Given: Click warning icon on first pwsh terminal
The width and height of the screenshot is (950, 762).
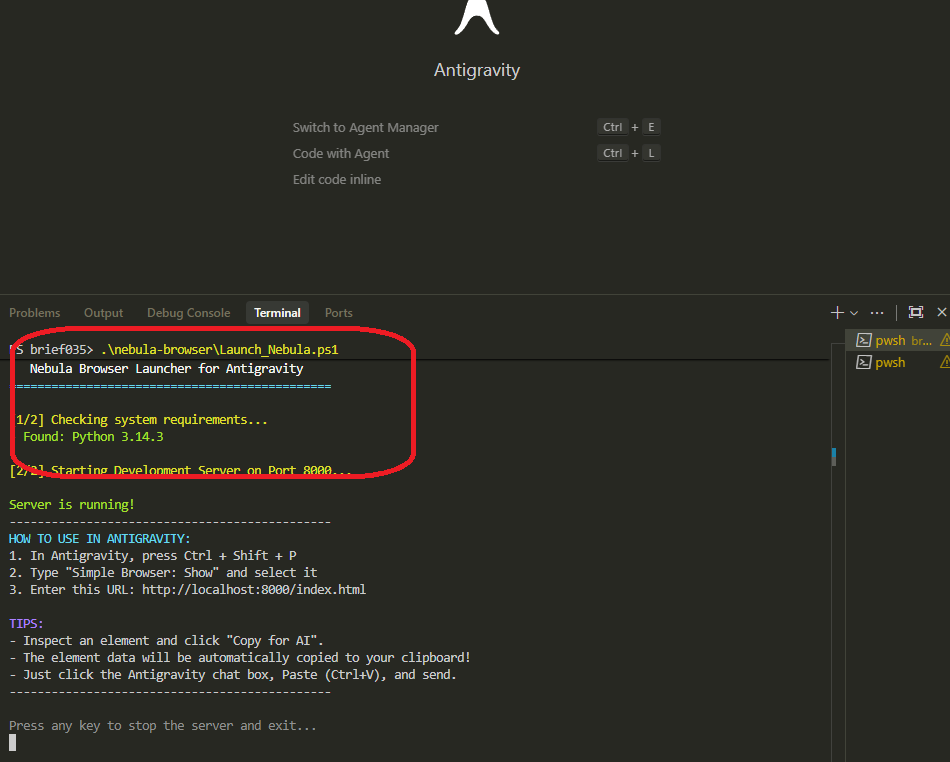Looking at the screenshot, I should 945,341.
